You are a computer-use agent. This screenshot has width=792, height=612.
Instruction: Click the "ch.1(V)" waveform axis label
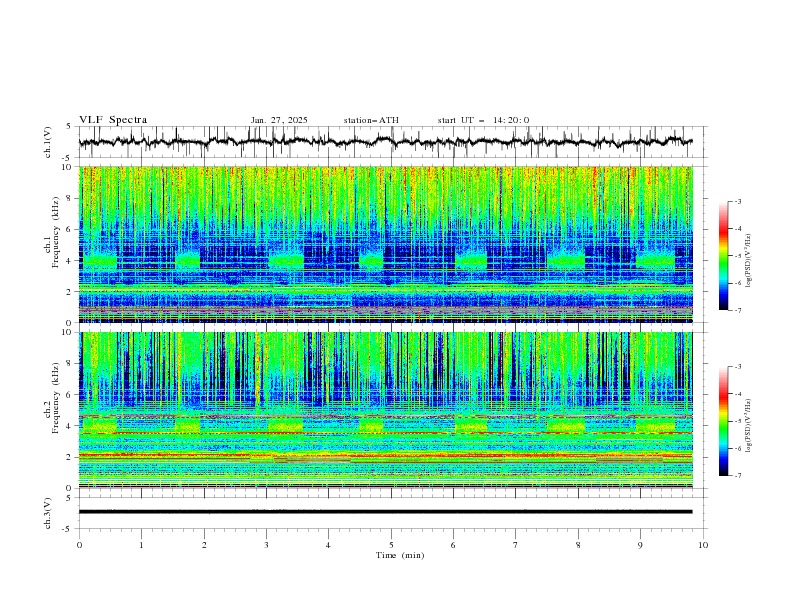[48, 142]
